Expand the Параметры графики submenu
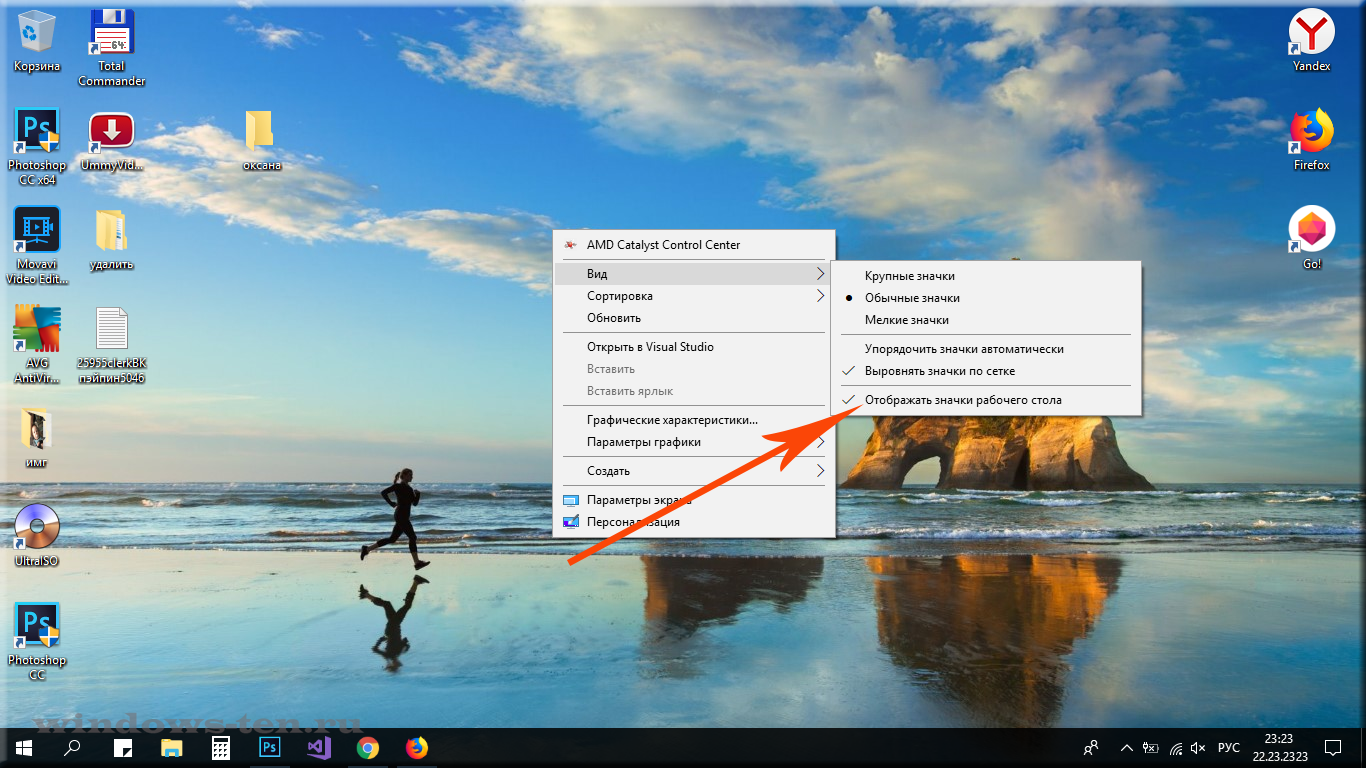Screen dimensions: 1366x768 [x=694, y=442]
